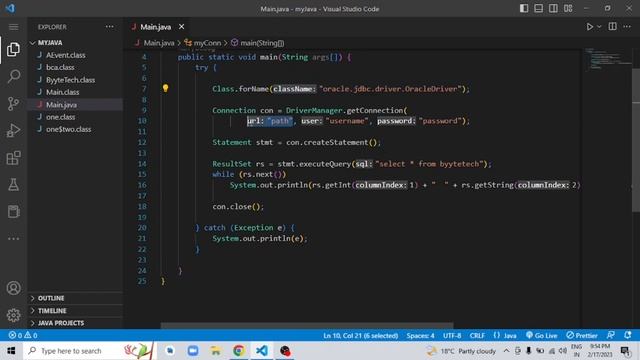Open editor More Actions ellipsis
This screenshot has height=360, width=640.
(x=627, y=27)
